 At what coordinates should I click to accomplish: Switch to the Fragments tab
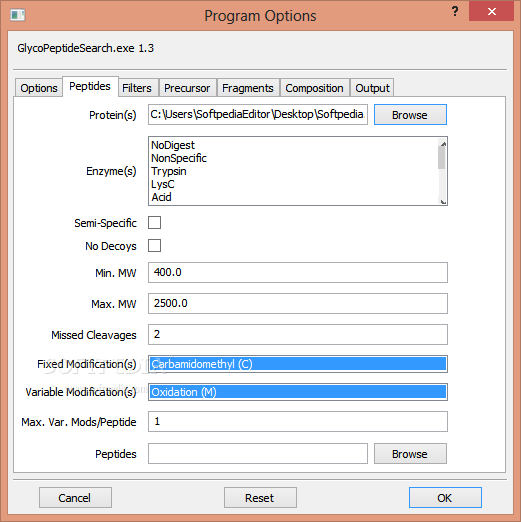pos(248,88)
